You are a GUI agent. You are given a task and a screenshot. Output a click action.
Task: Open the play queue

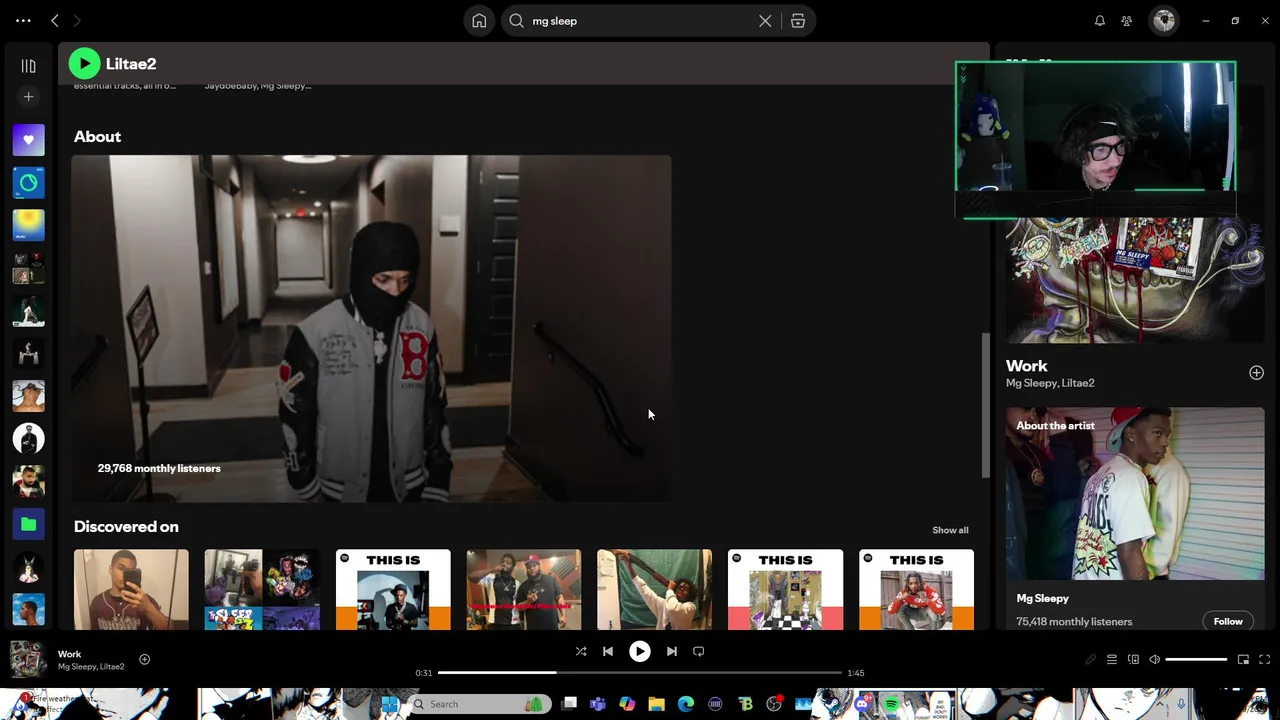pyautogui.click(x=1112, y=659)
